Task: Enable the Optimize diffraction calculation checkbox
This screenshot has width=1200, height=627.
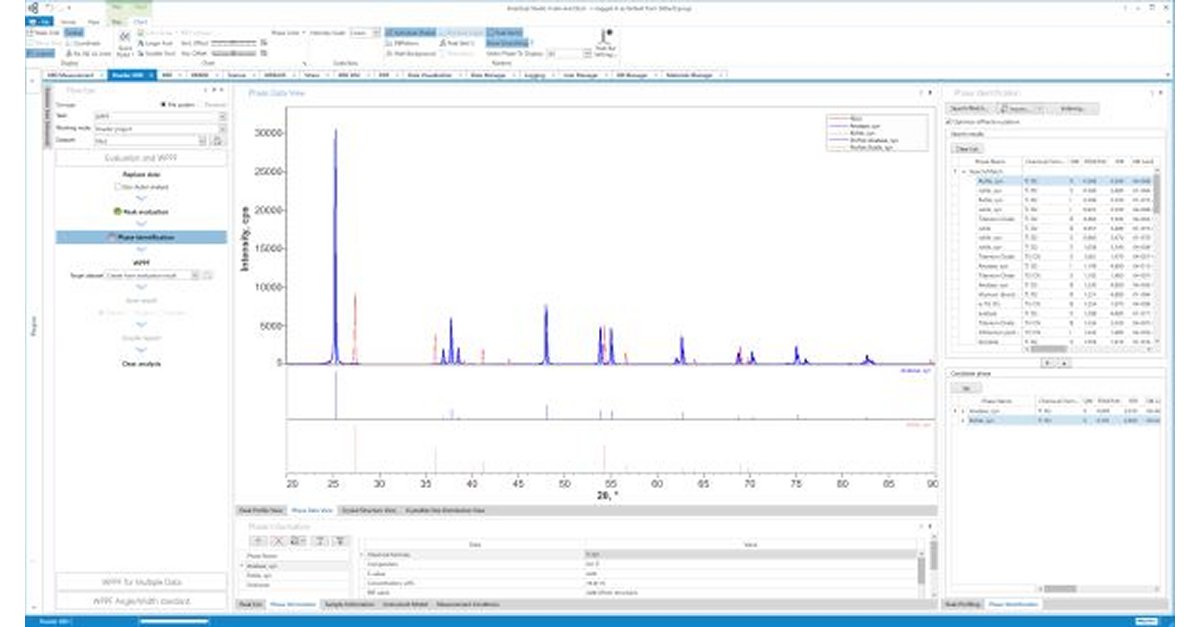Action: click(948, 121)
